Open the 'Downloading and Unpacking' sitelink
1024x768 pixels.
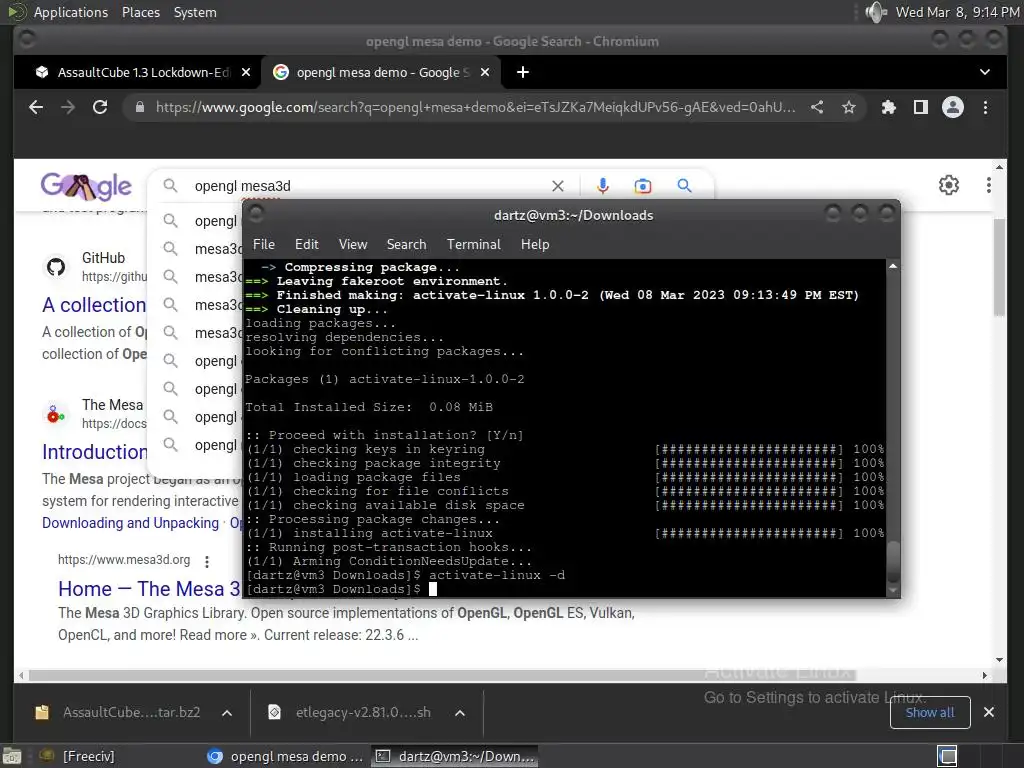(131, 523)
